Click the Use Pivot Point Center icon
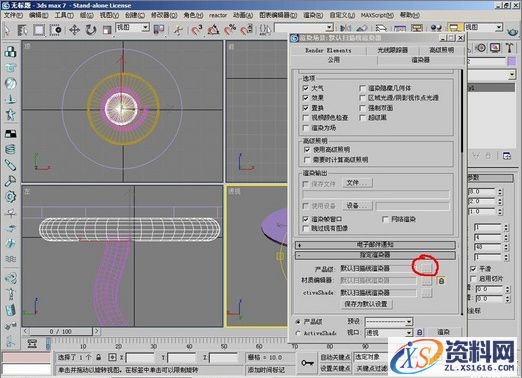522x378 pixels. (x=159, y=30)
